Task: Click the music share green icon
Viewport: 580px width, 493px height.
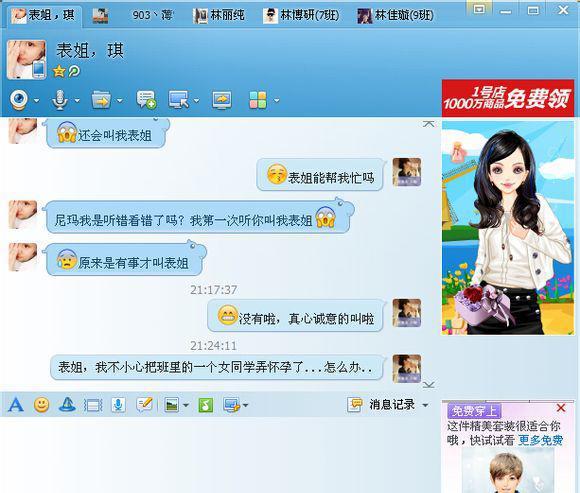Action: click(x=206, y=405)
